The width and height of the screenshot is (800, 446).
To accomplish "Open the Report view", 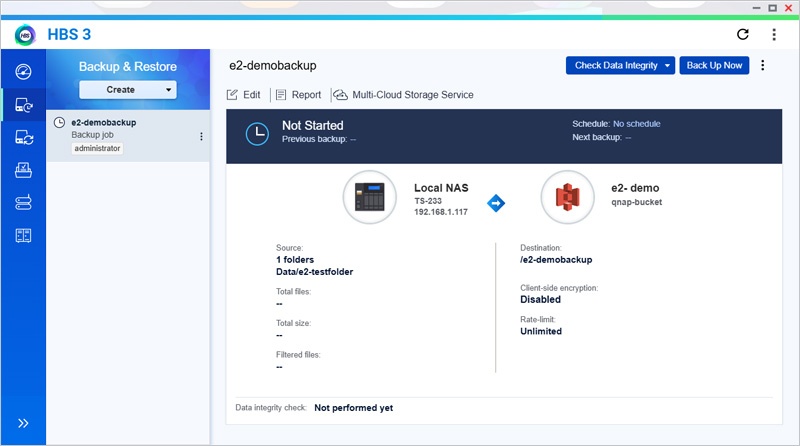I will tap(298, 95).
